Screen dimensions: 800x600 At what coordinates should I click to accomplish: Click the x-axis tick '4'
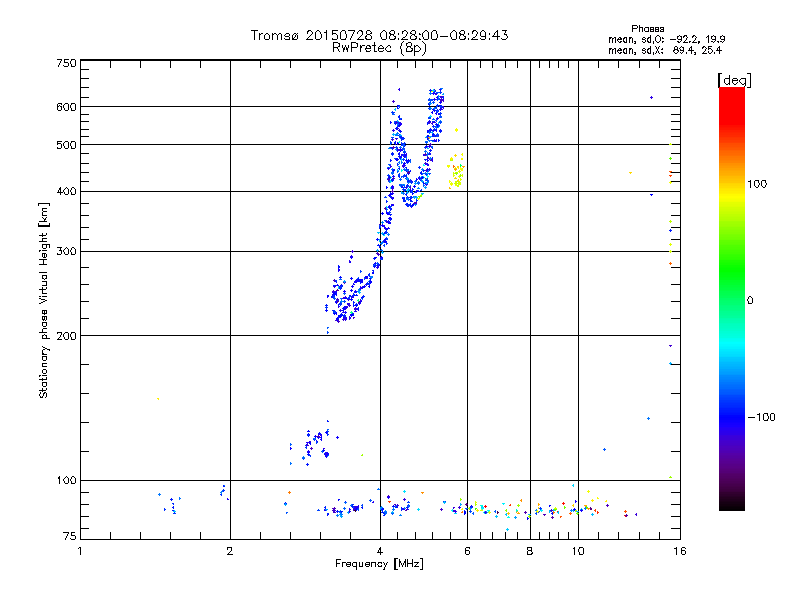[x=380, y=551]
